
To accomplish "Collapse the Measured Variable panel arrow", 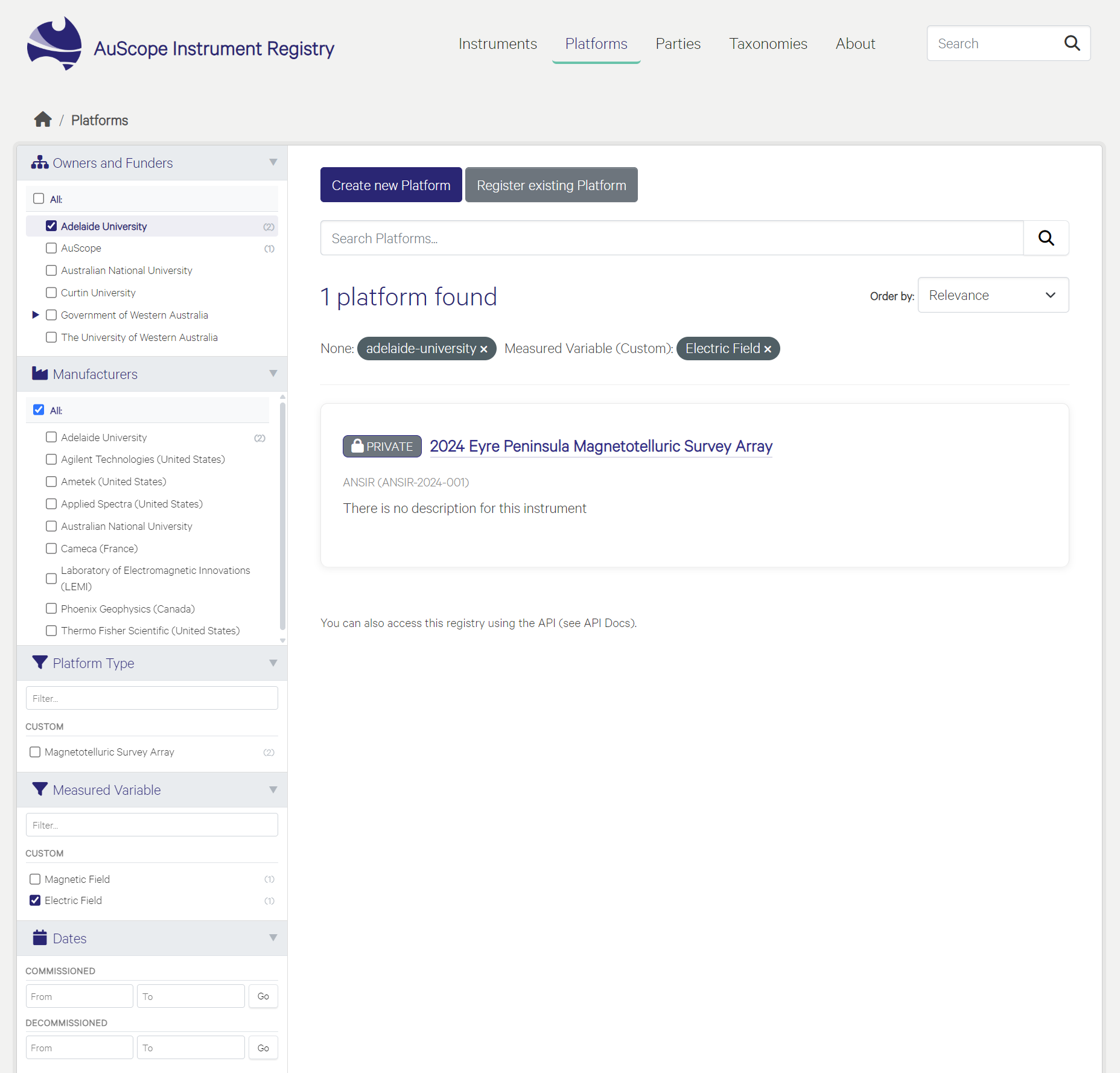I will click(273, 789).
